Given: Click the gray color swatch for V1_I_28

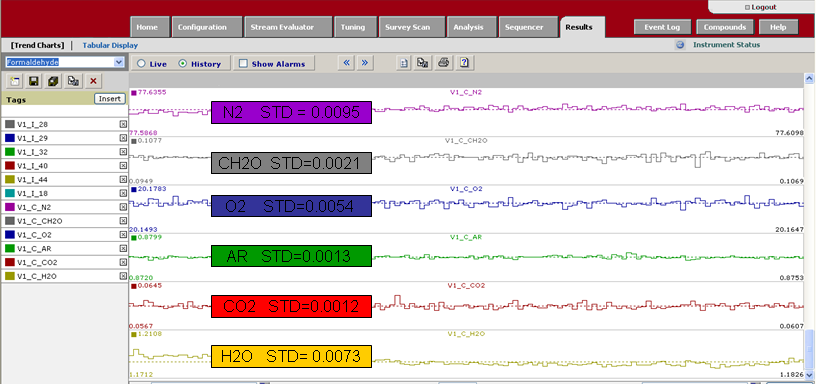Looking at the screenshot, I should [x=9, y=124].
